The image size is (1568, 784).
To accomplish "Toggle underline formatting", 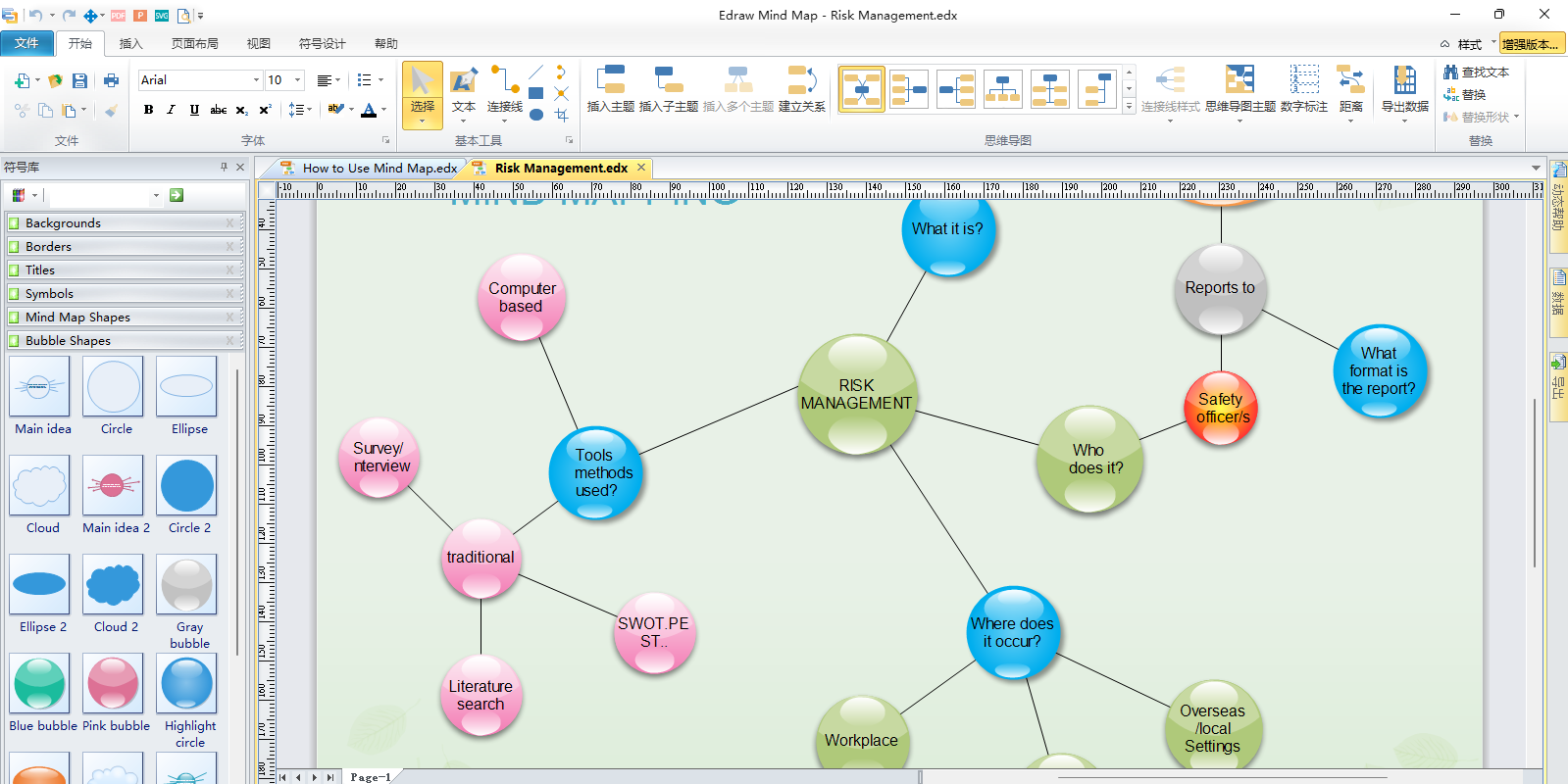I will (194, 110).
